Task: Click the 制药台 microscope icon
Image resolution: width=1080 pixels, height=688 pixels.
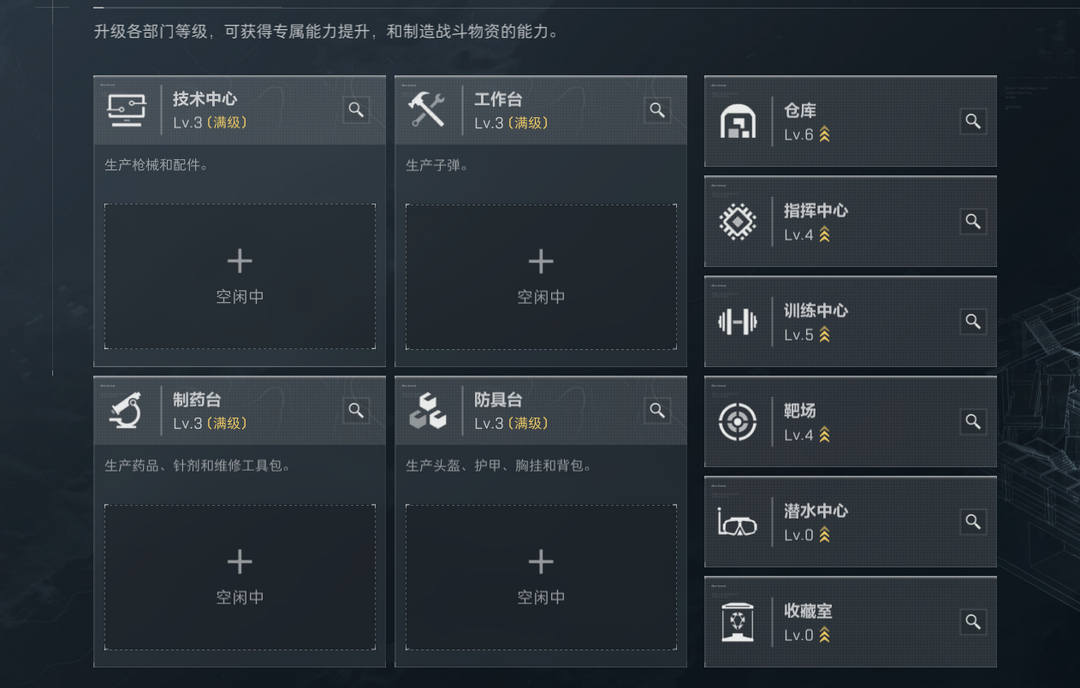Action: coord(127,410)
